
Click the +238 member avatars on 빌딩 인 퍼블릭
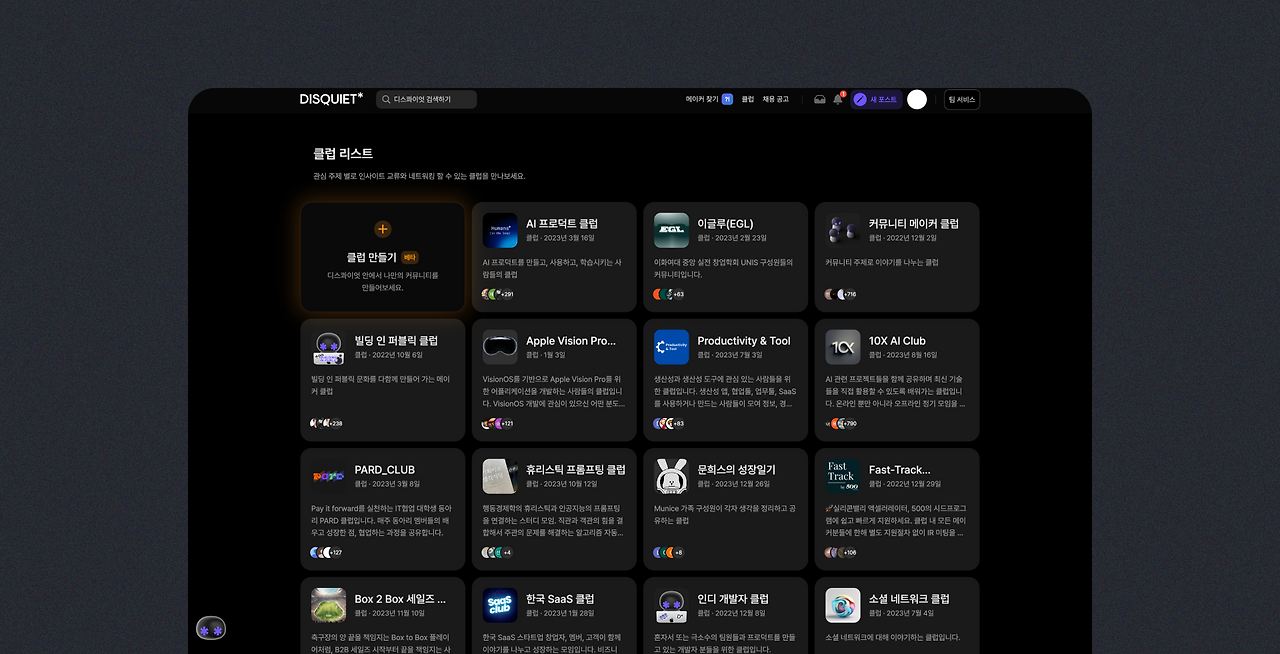pyautogui.click(x=326, y=423)
